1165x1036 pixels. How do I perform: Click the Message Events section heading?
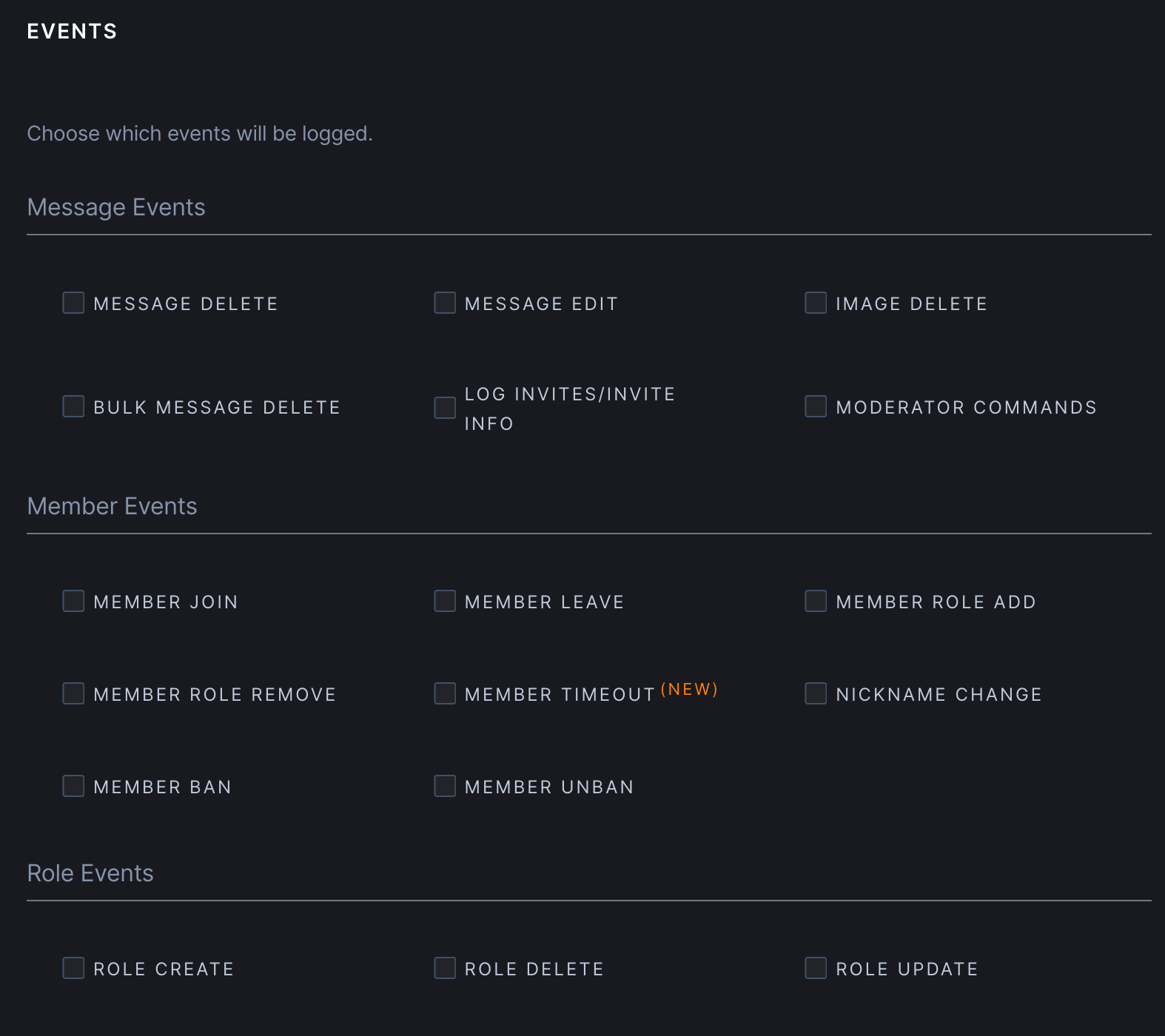pos(116,207)
